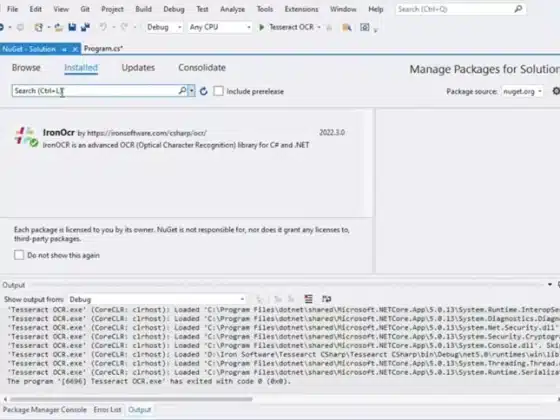Switch to the Program.cs tab
This screenshot has width=560, height=420.
[104, 49]
